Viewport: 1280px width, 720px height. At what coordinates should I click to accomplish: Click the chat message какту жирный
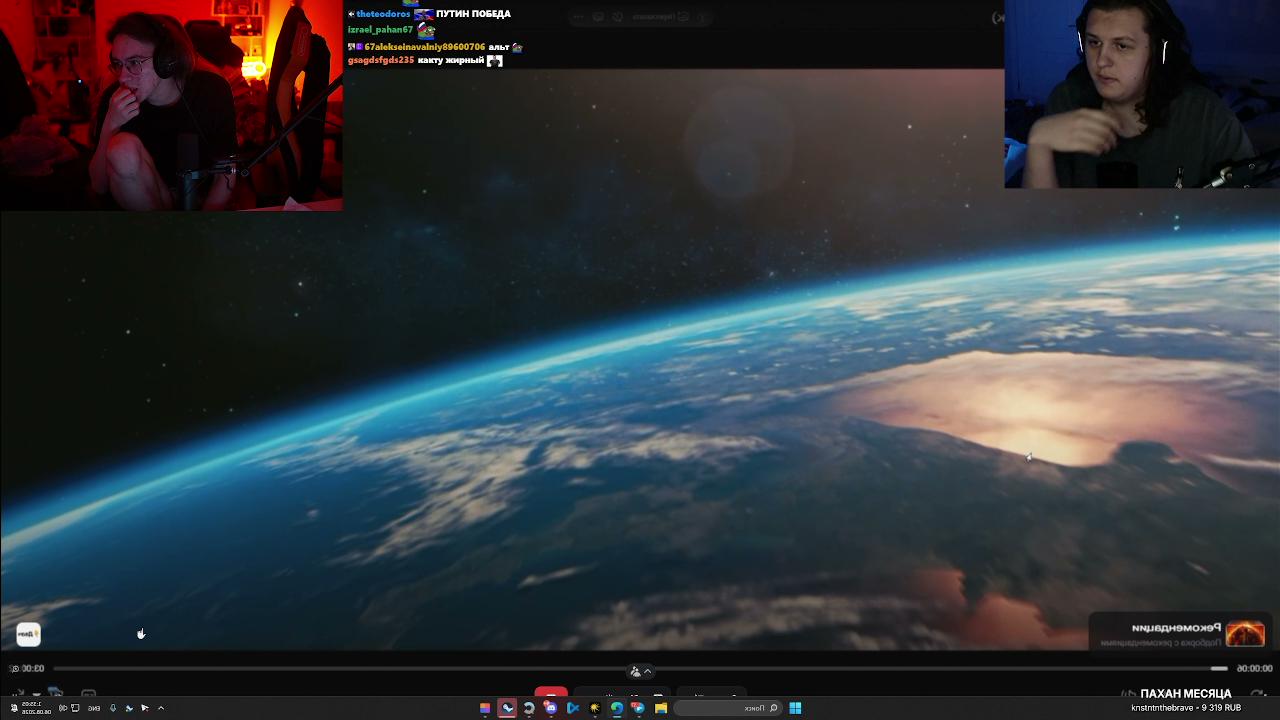[451, 60]
